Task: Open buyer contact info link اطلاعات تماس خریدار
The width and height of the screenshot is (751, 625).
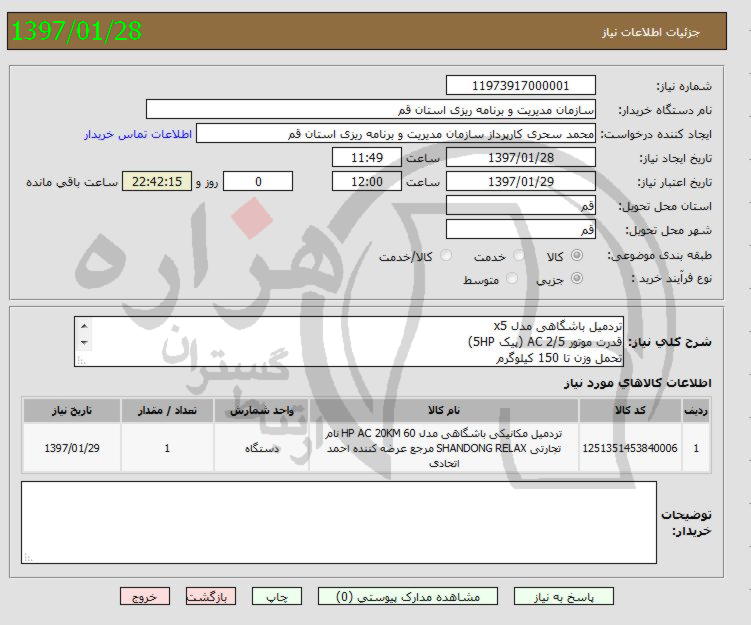Action: 138,134
